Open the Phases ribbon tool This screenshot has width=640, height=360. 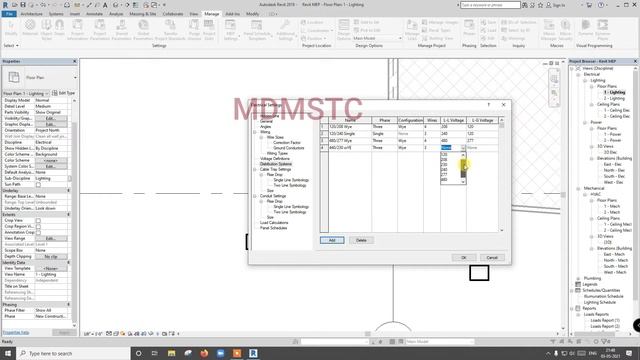tap(469, 27)
